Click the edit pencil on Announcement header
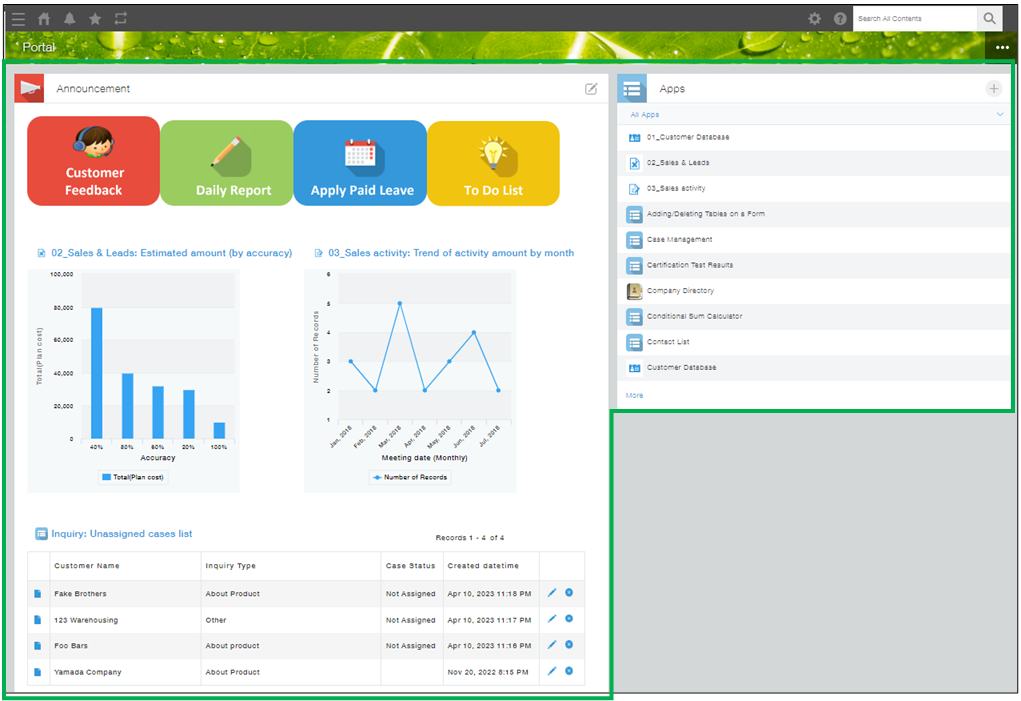This screenshot has height=701, width=1021. click(x=592, y=88)
